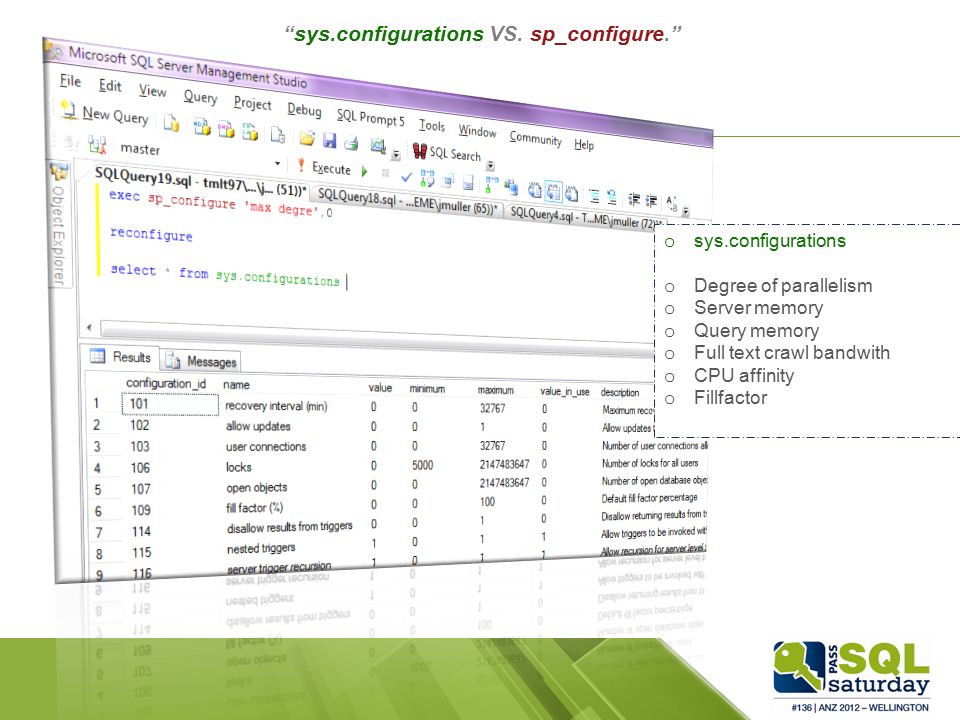Click the Parse checkmark icon

(x=407, y=176)
